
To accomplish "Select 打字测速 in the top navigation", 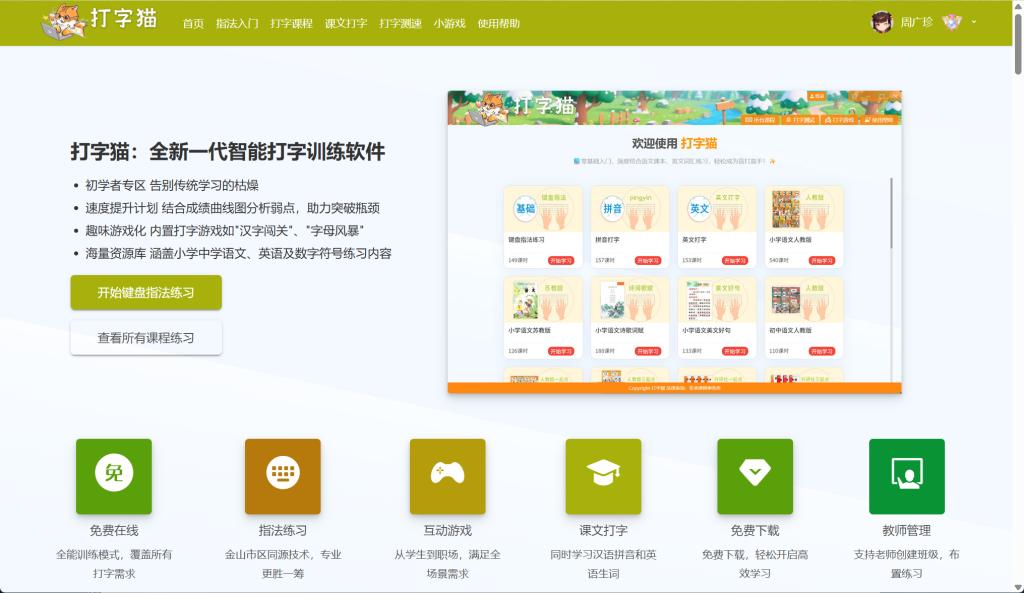I will coord(400,23).
